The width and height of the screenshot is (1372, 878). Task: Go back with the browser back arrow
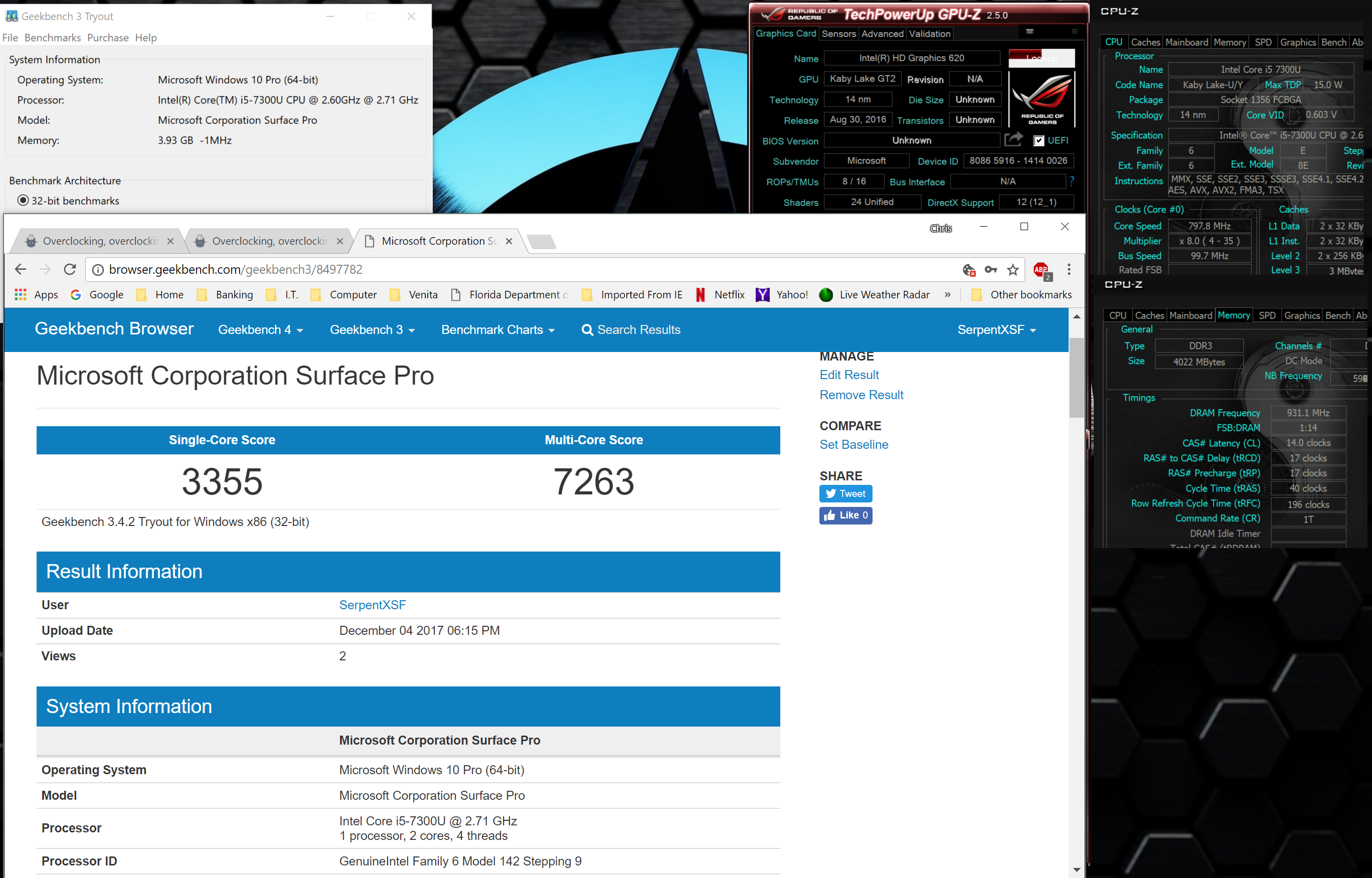coord(21,269)
